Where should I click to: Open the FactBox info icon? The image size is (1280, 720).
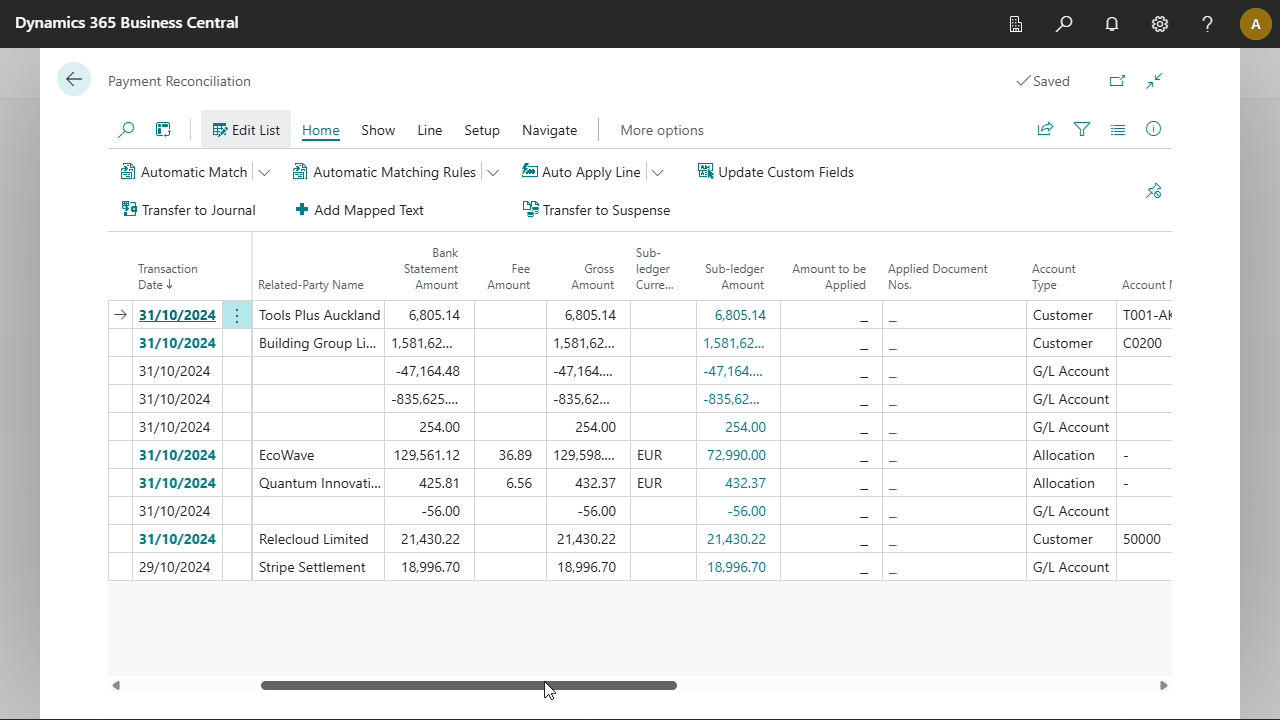[x=1153, y=129]
